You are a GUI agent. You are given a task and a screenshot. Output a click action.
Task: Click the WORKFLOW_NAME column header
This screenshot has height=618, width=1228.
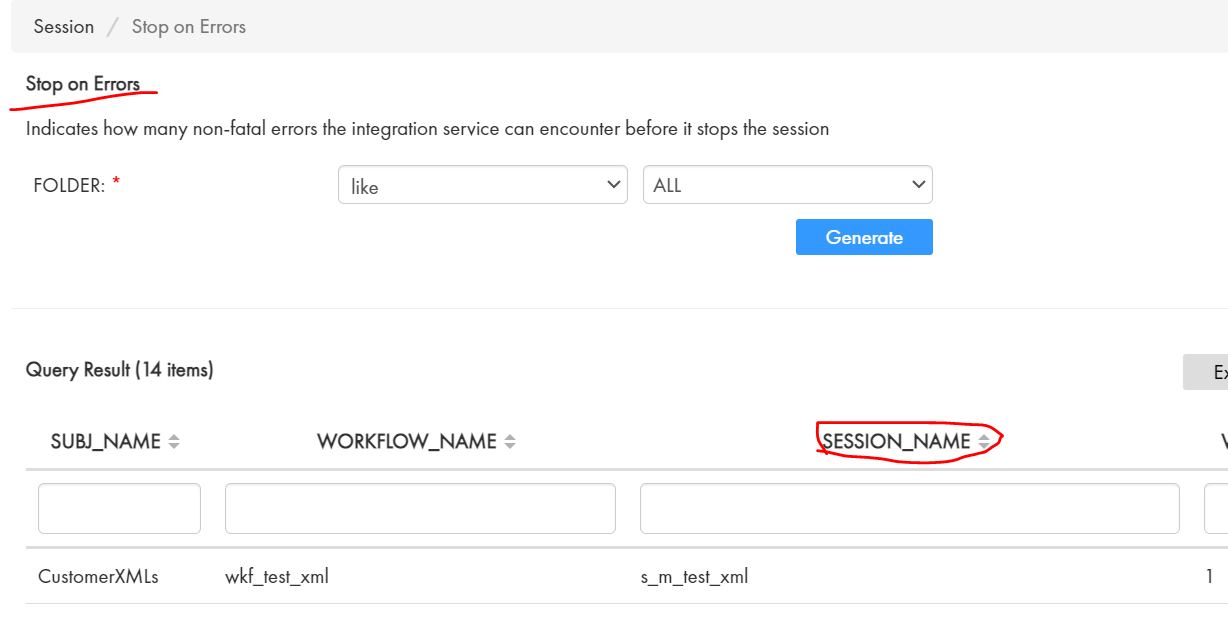coord(407,442)
